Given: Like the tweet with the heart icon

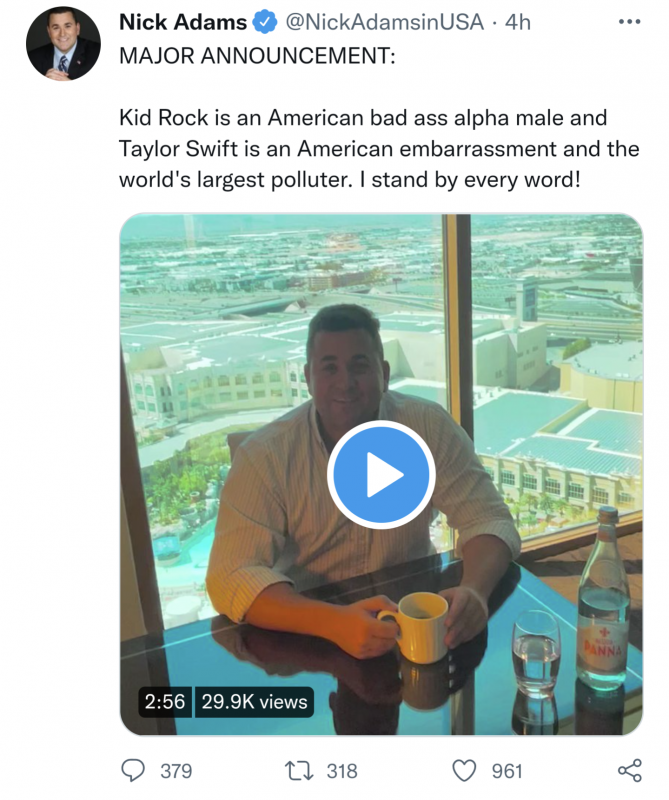Looking at the screenshot, I should pyautogui.click(x=464, y=770).
